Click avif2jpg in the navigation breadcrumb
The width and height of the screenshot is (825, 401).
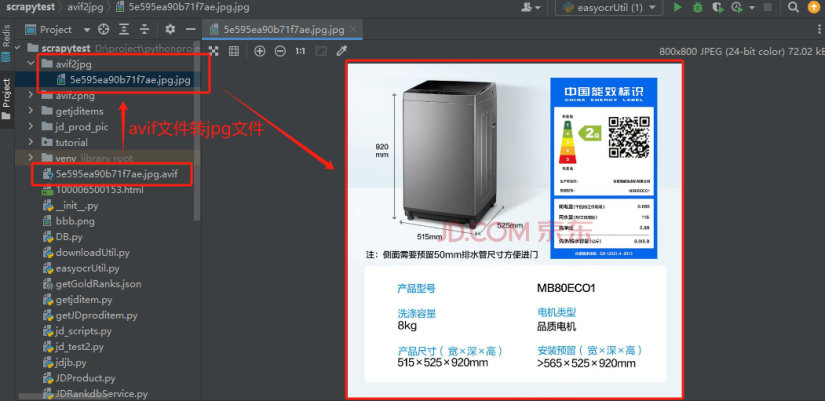point(85,7)
